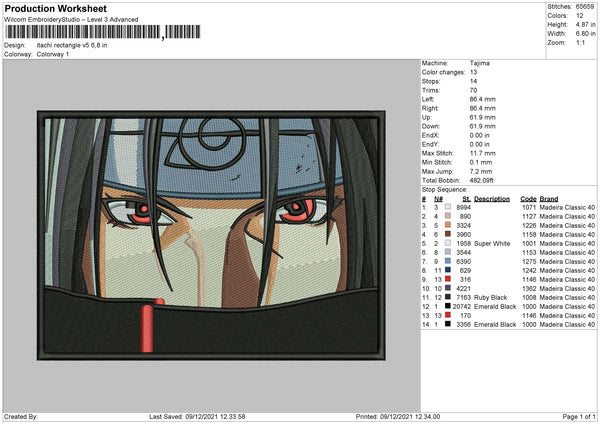
Task: Click the pink color swatch in stop 2
Action: point(448,216)
